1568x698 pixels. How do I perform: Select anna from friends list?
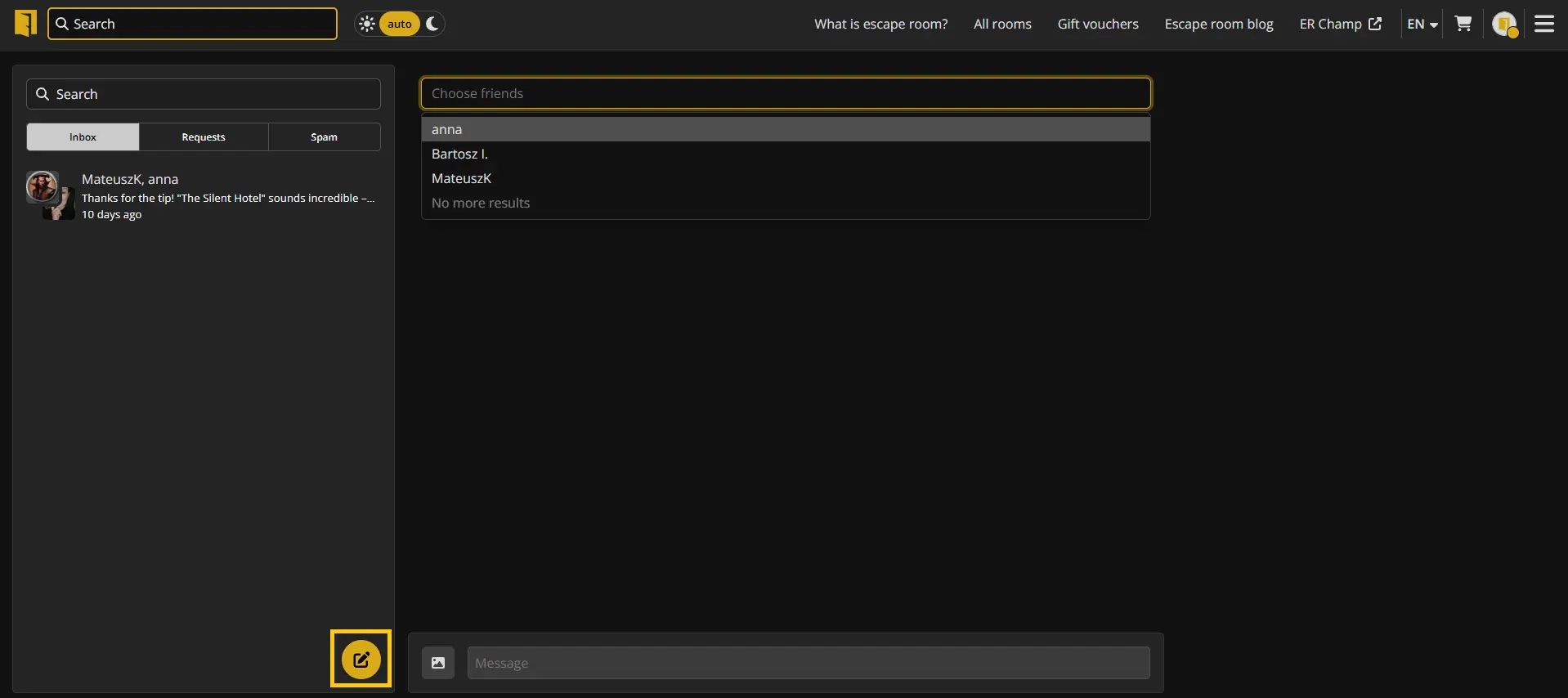point(447,129)
